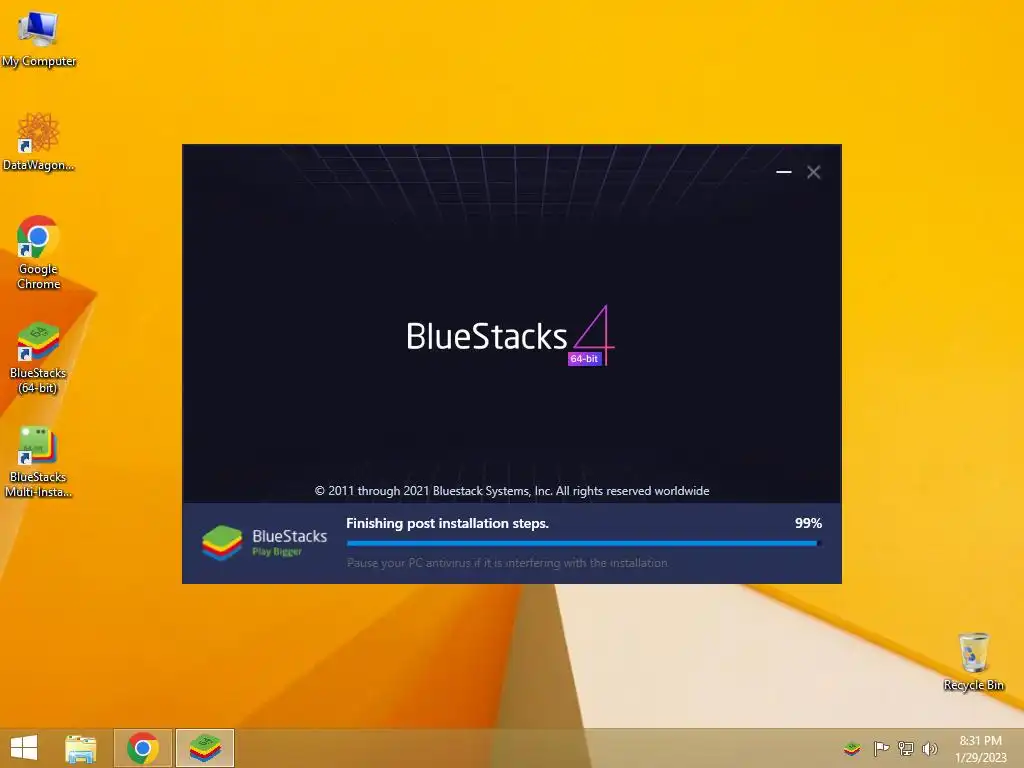This screenshot has height=768, width=1024.
Task: Select the DataWagon desktop shortcut
Action: (x=38, y=142)
